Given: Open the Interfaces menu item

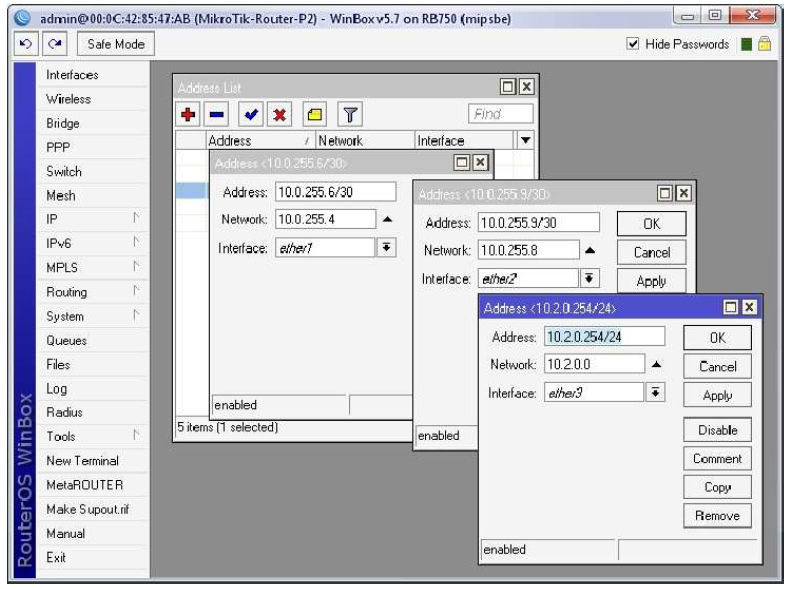Looking at the screenshot, I should [92, 75].
